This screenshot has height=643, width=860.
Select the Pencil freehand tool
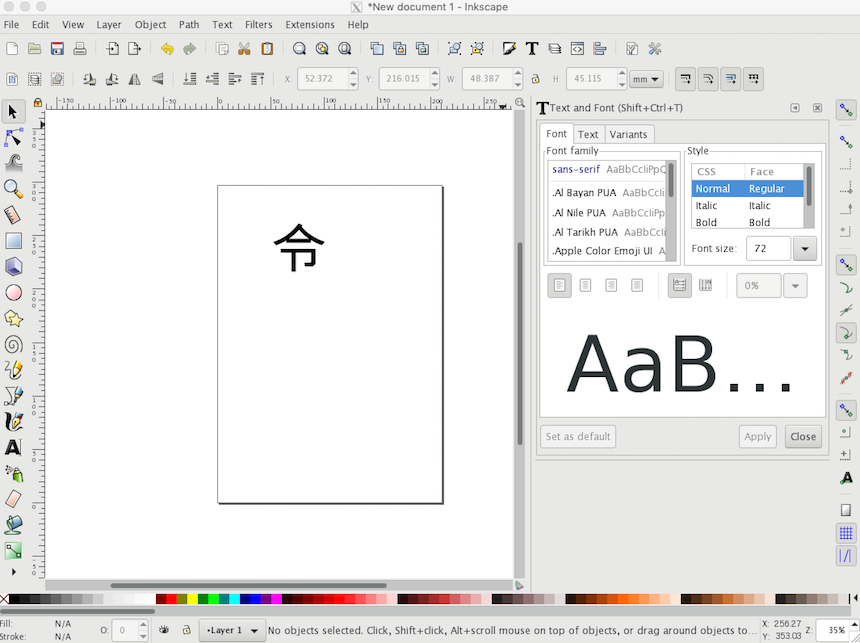(13, 370)
